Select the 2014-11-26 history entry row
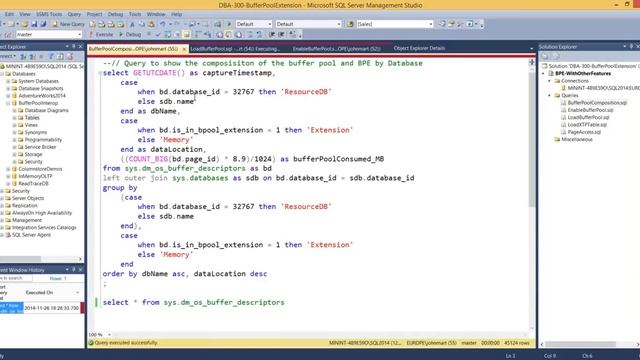This screenshot has width=640, height=360. (x=42, y=308)
